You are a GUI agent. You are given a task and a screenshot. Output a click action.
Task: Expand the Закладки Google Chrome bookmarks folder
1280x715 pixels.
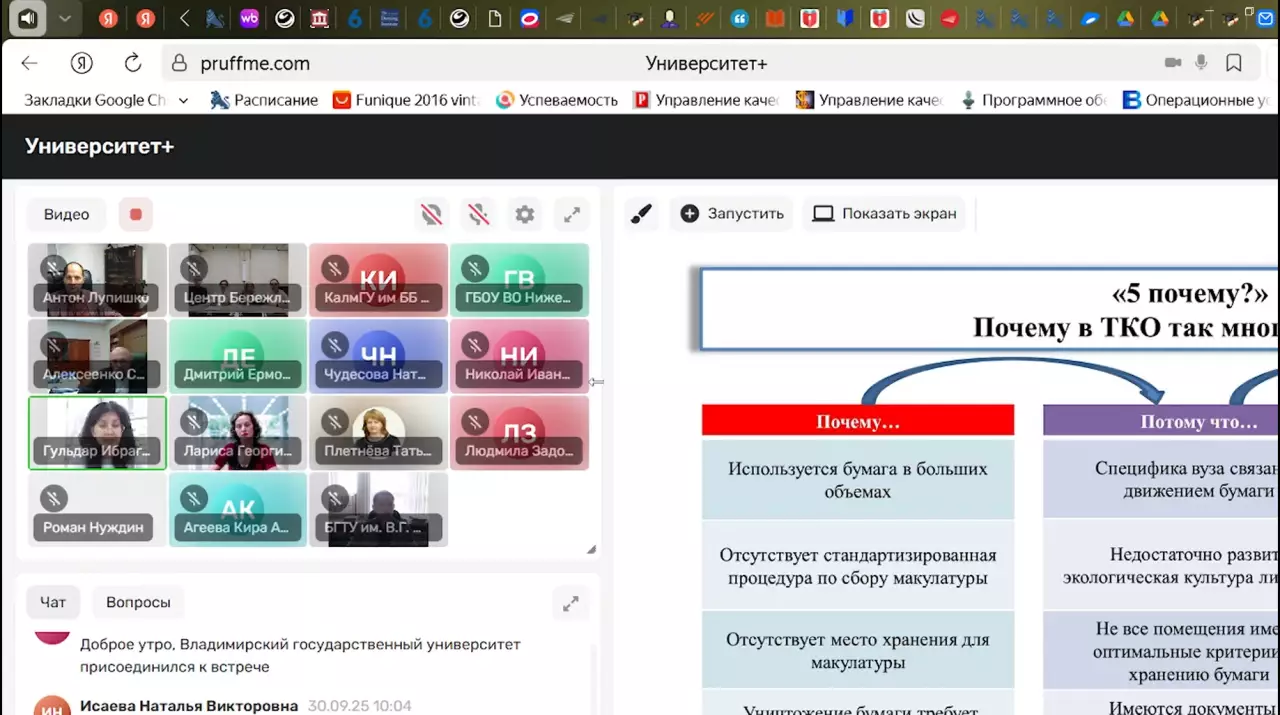point(106,100)
